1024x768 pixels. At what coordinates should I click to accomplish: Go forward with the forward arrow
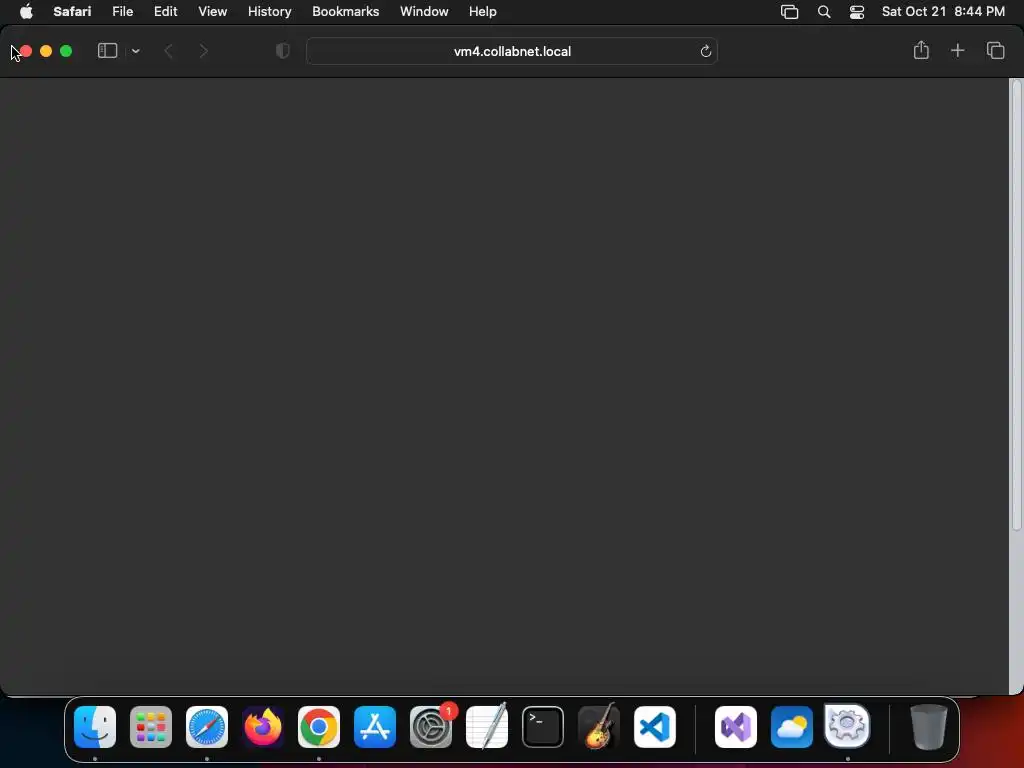coord(204,51)
